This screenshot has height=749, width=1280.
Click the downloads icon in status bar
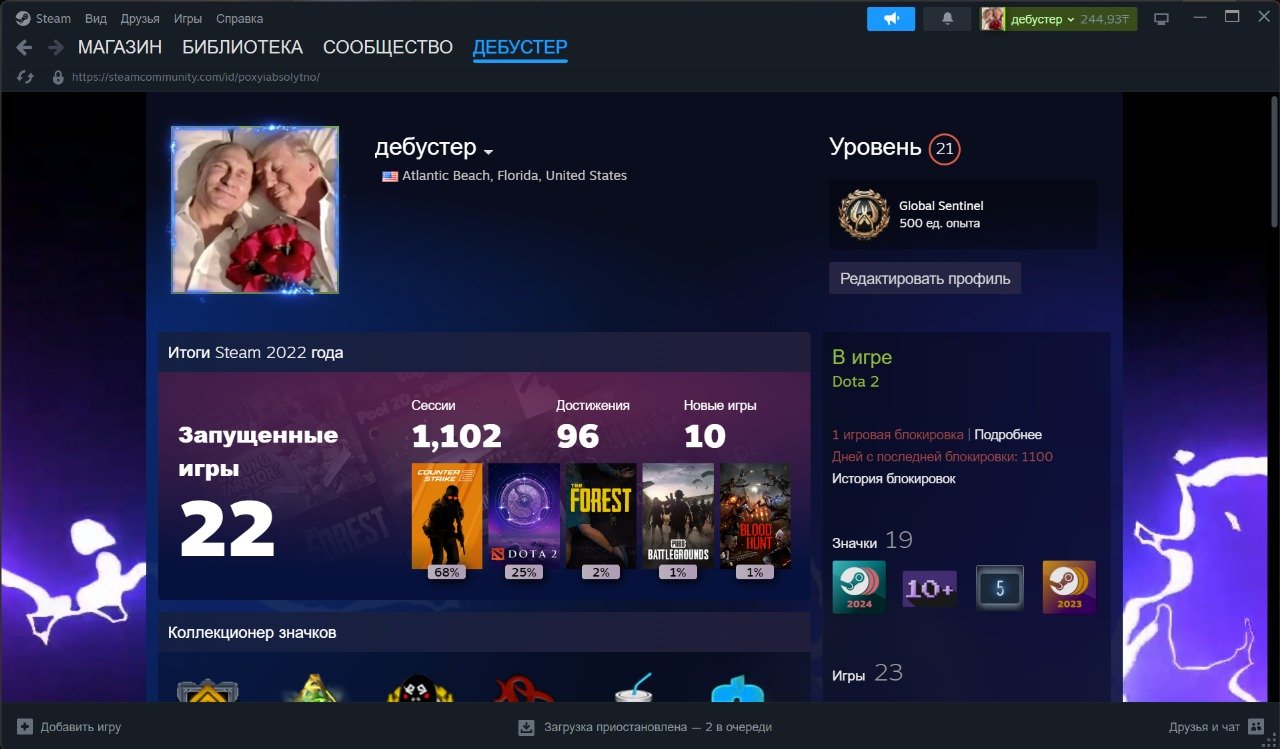point(527,727)
